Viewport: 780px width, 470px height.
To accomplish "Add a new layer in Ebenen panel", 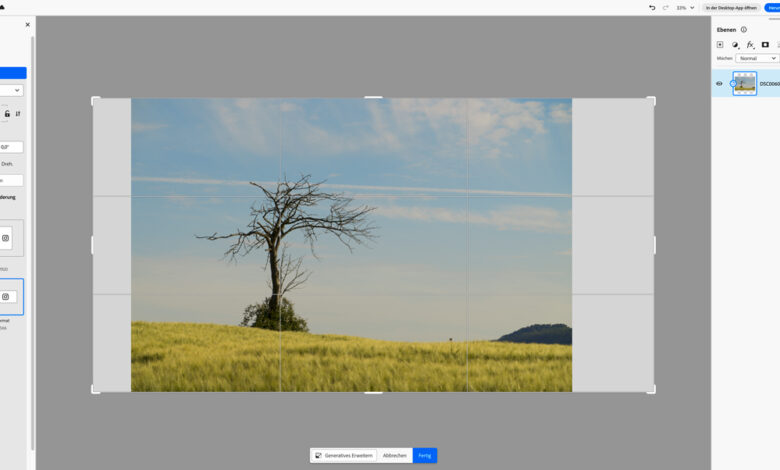I will pos(720,45).
